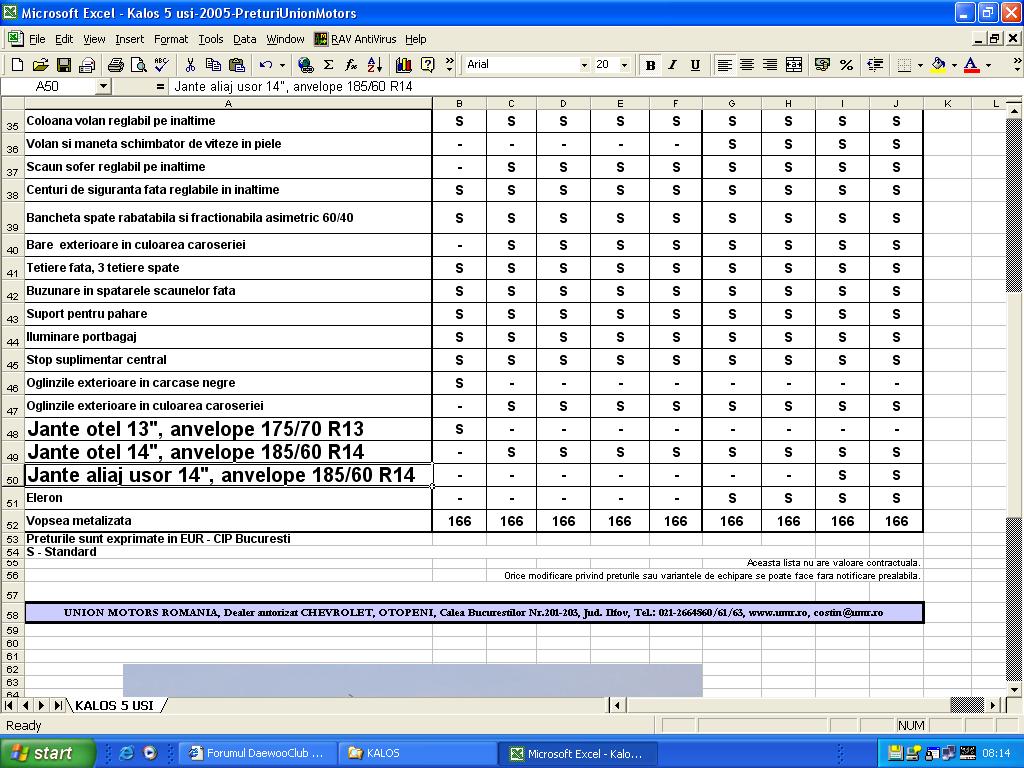Toggle Underline formatting

[x=694, y=65]
